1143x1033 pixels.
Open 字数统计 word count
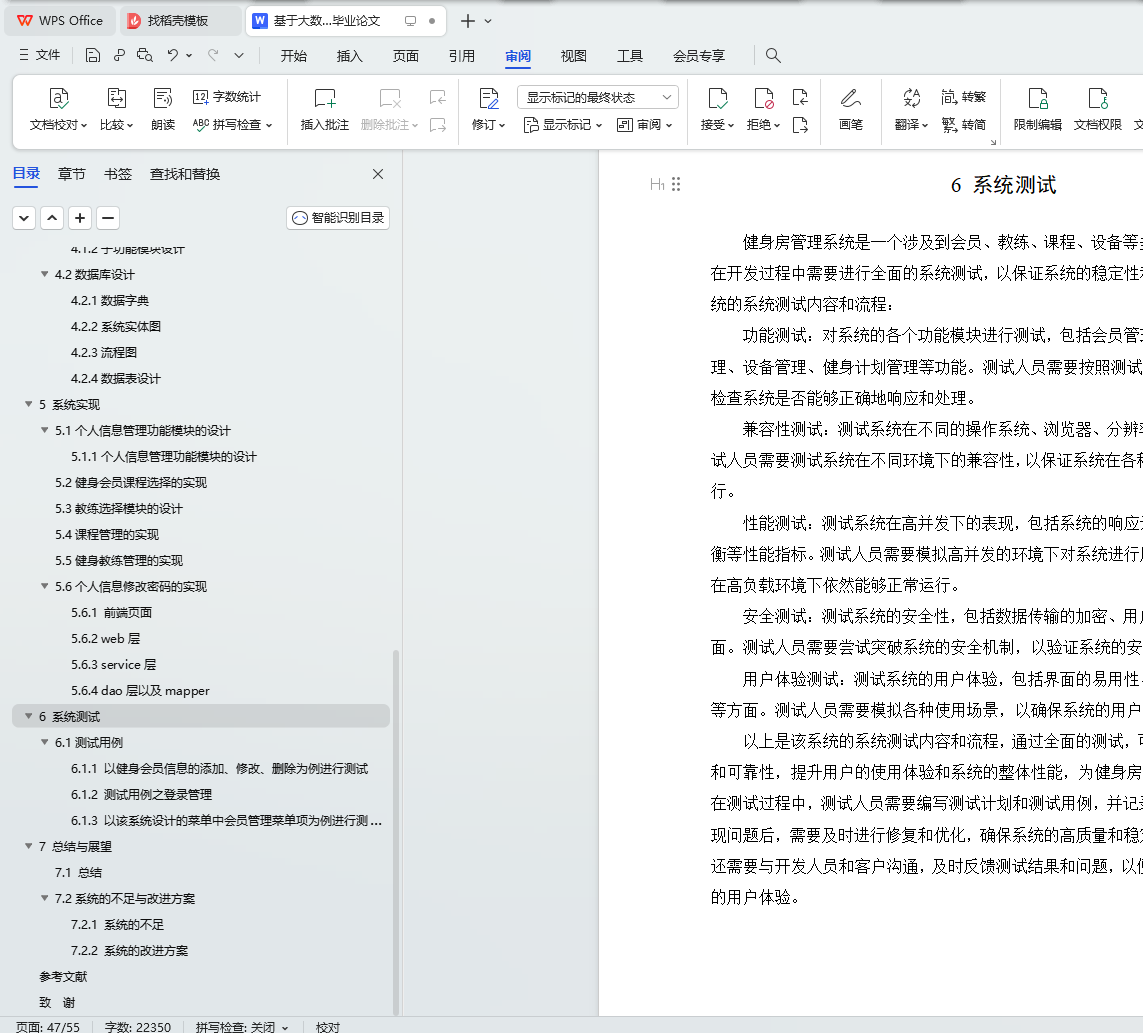[227, 97]
